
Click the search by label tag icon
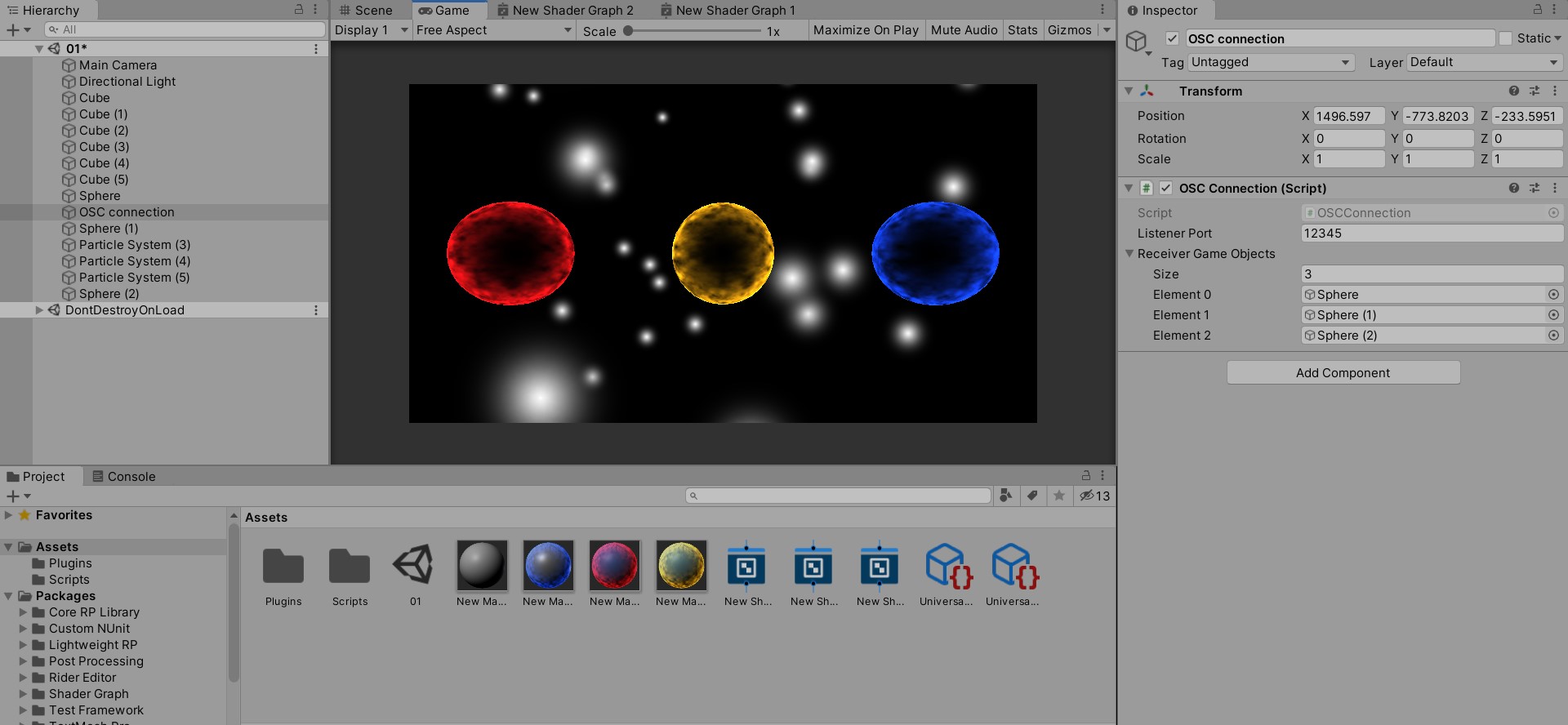[1032, 496]
